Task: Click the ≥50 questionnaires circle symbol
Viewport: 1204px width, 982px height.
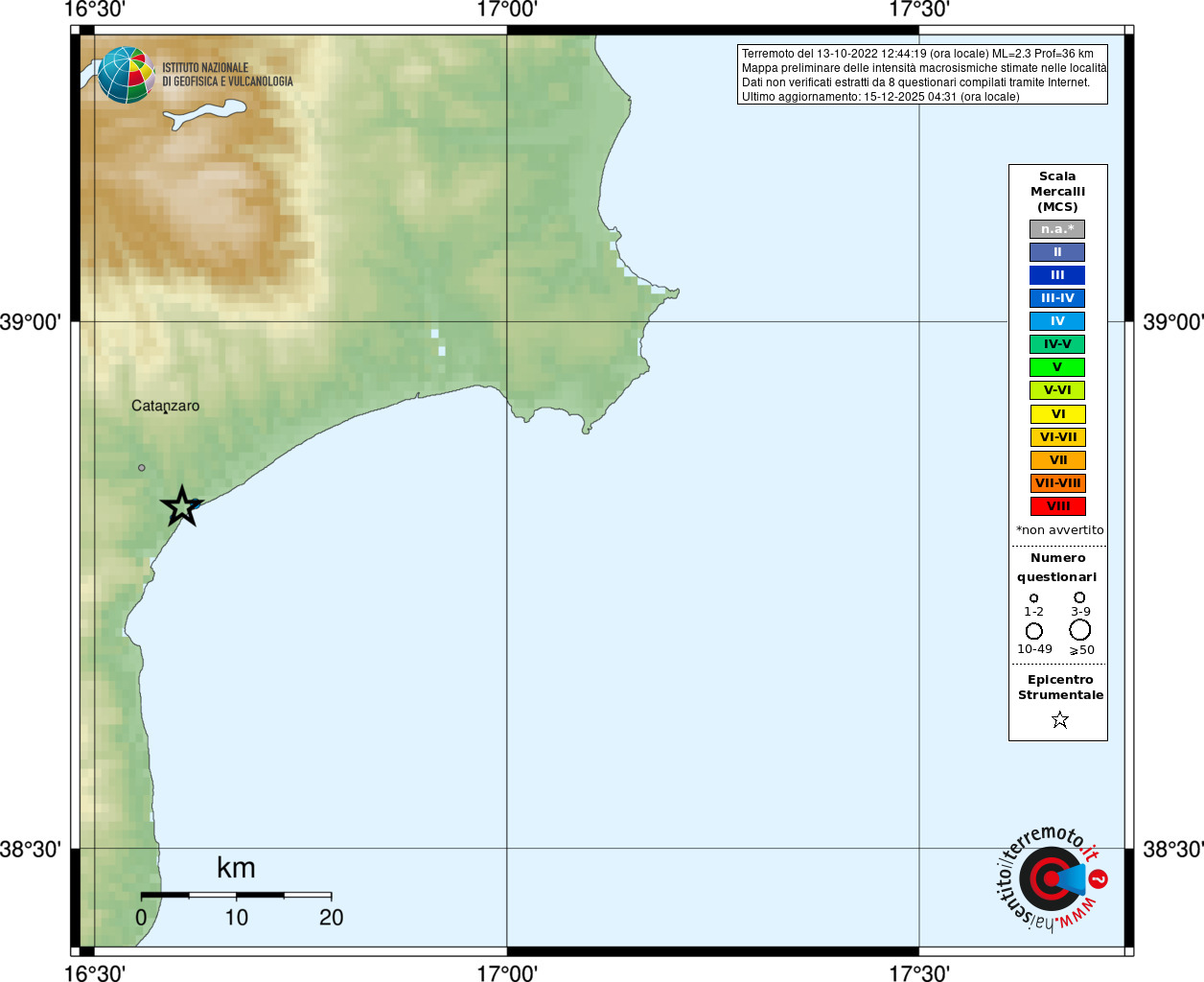Action: (1079, 629)
